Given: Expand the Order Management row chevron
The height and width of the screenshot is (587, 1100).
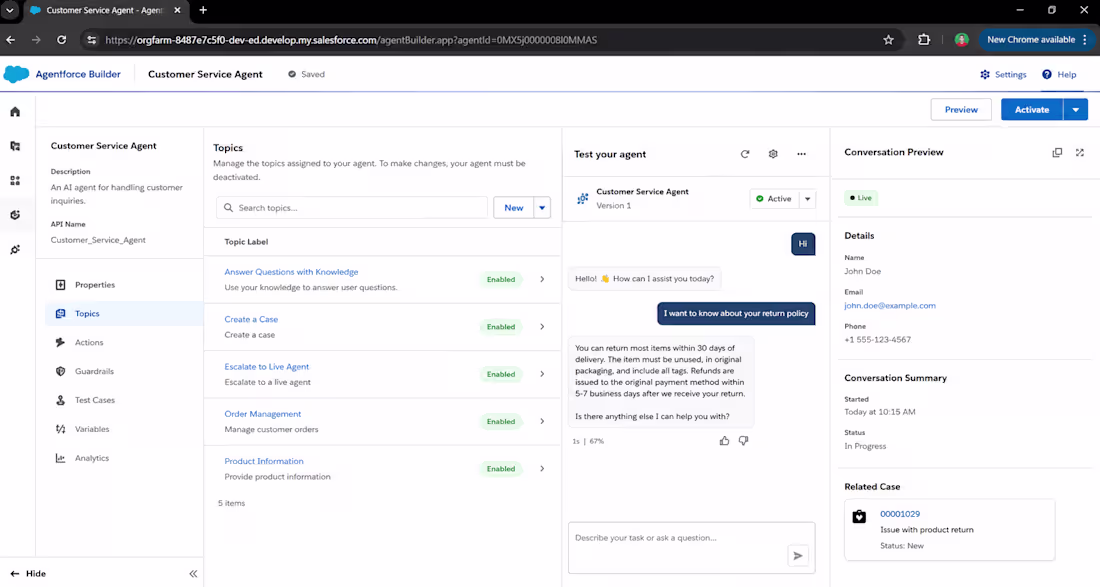Looking at the screenshot, I should (542, 421).
